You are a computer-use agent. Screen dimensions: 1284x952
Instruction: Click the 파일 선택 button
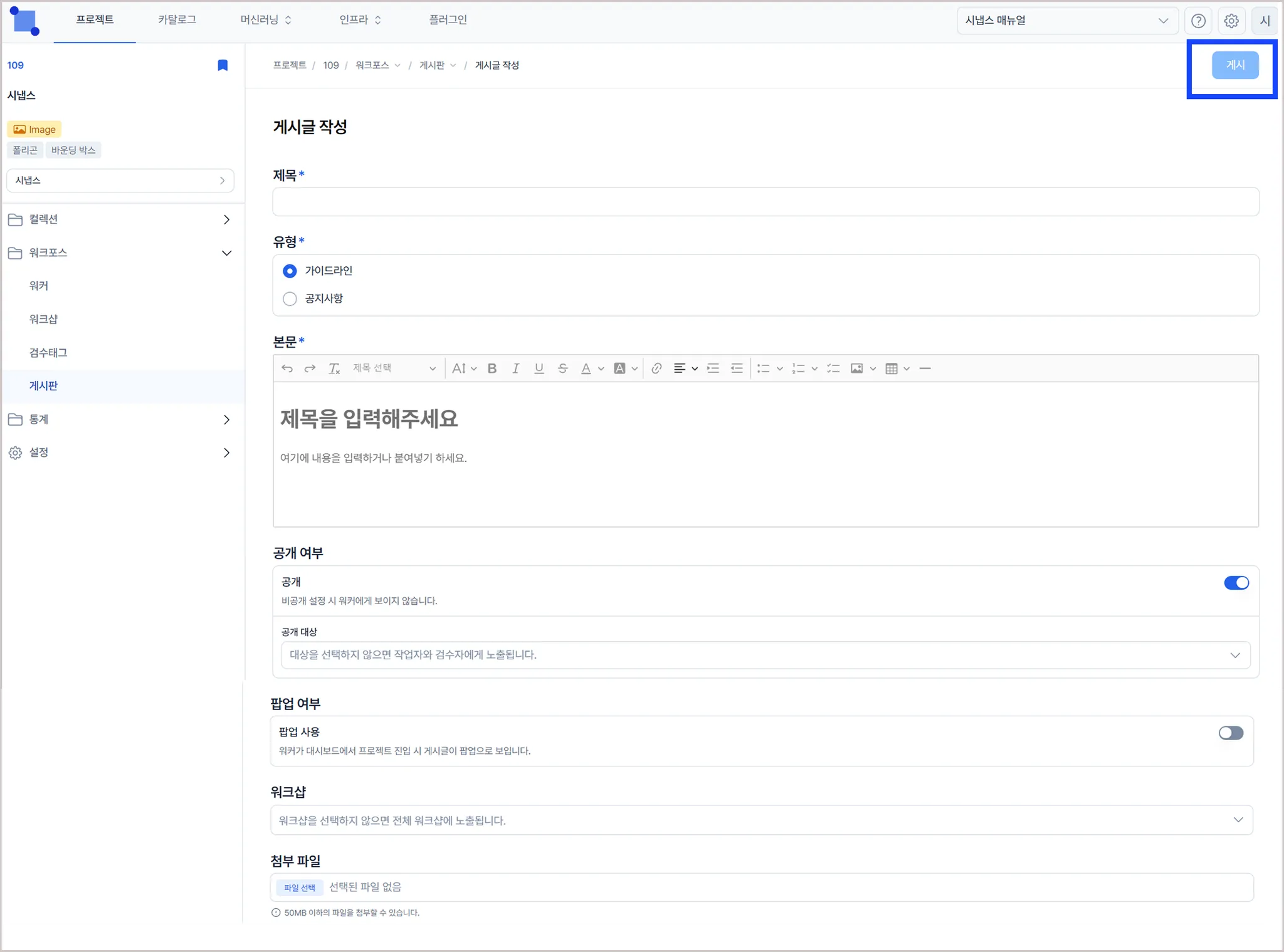pyautogui.click(x=300, y=887)
